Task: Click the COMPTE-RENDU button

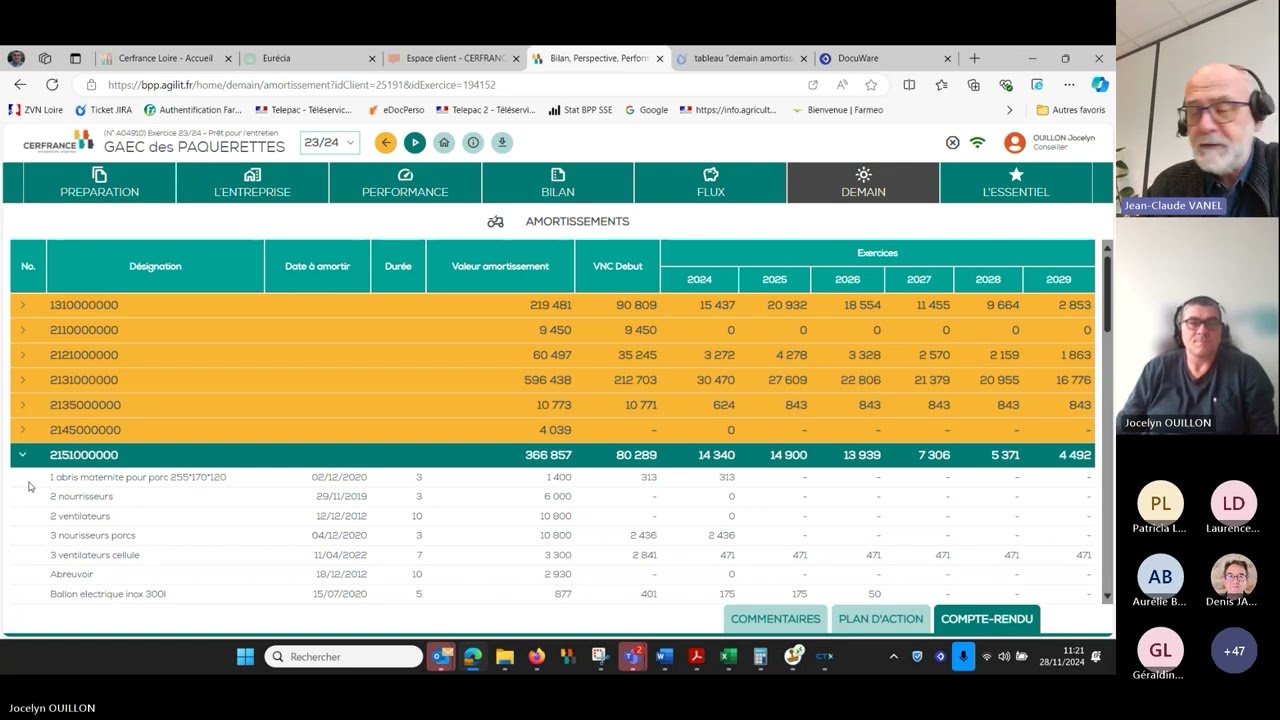Action: tap(987, 619)
